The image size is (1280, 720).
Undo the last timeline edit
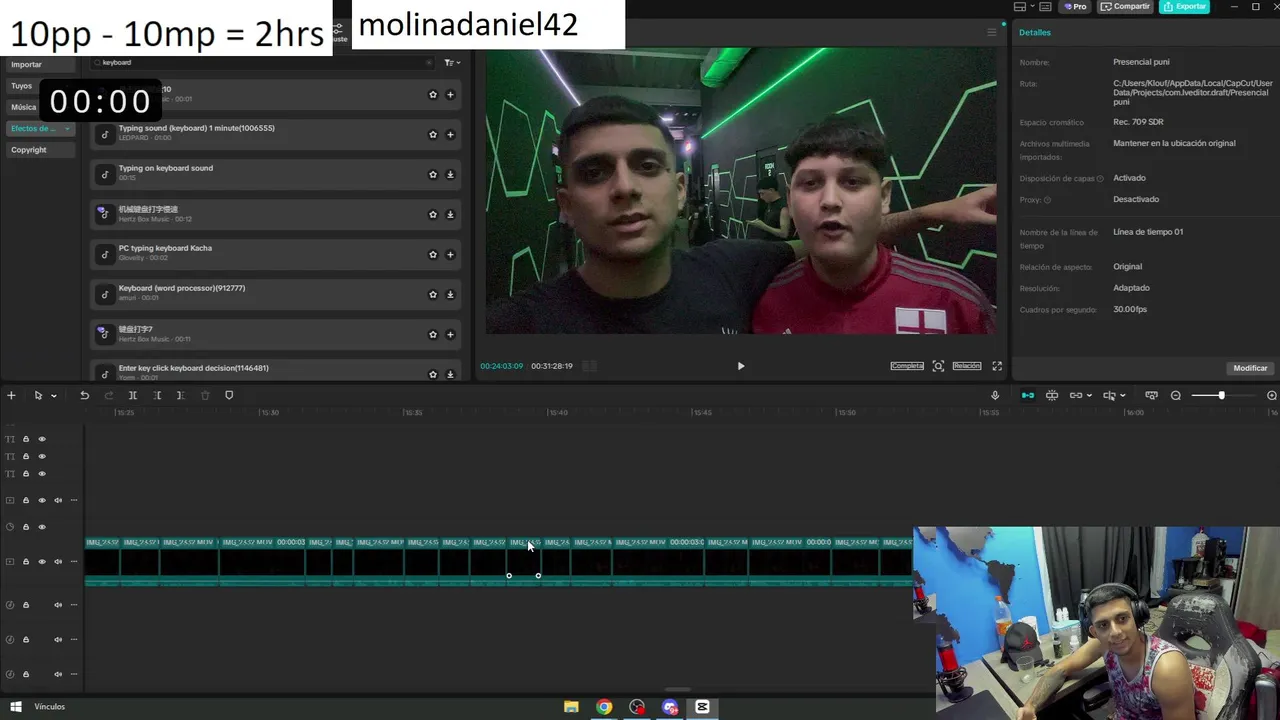click(85, 395)
